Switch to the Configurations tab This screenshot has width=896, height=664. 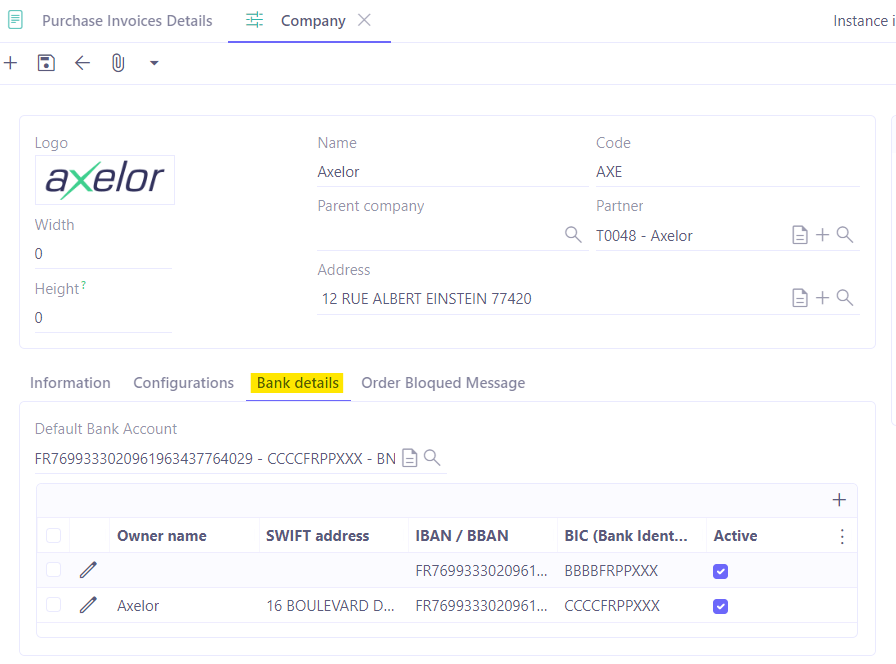(x=183, y=383)
